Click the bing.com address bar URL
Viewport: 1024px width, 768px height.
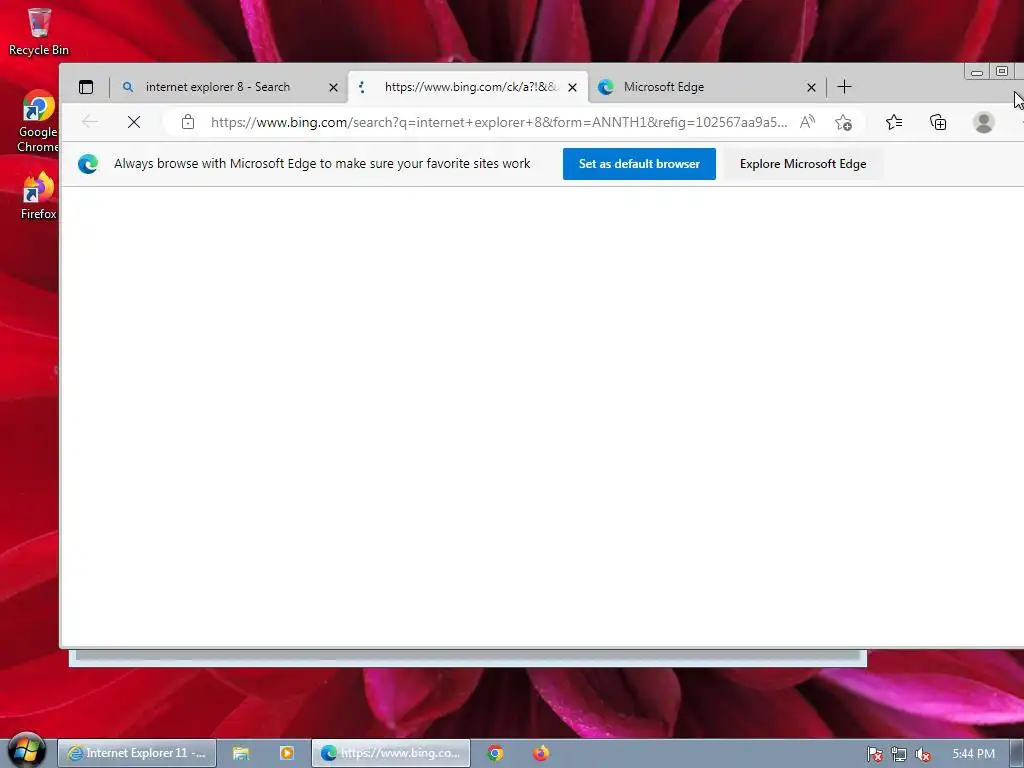(x=499, y=122)
